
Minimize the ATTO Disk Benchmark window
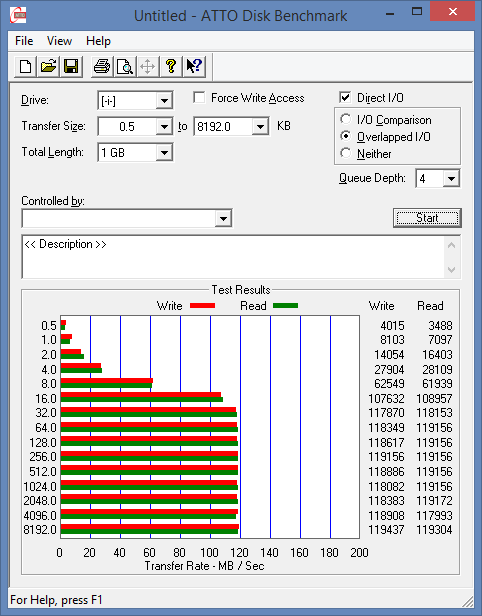point(390,14)
